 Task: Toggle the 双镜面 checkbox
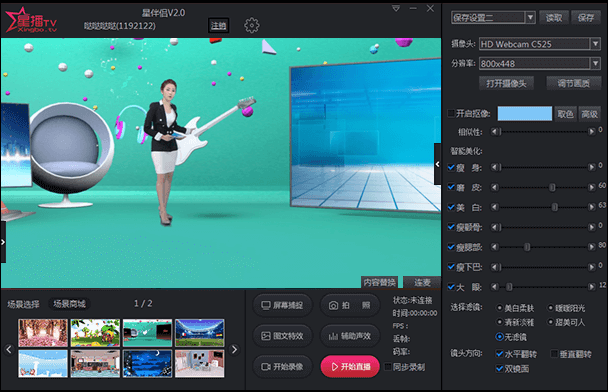tap(500, 368)
